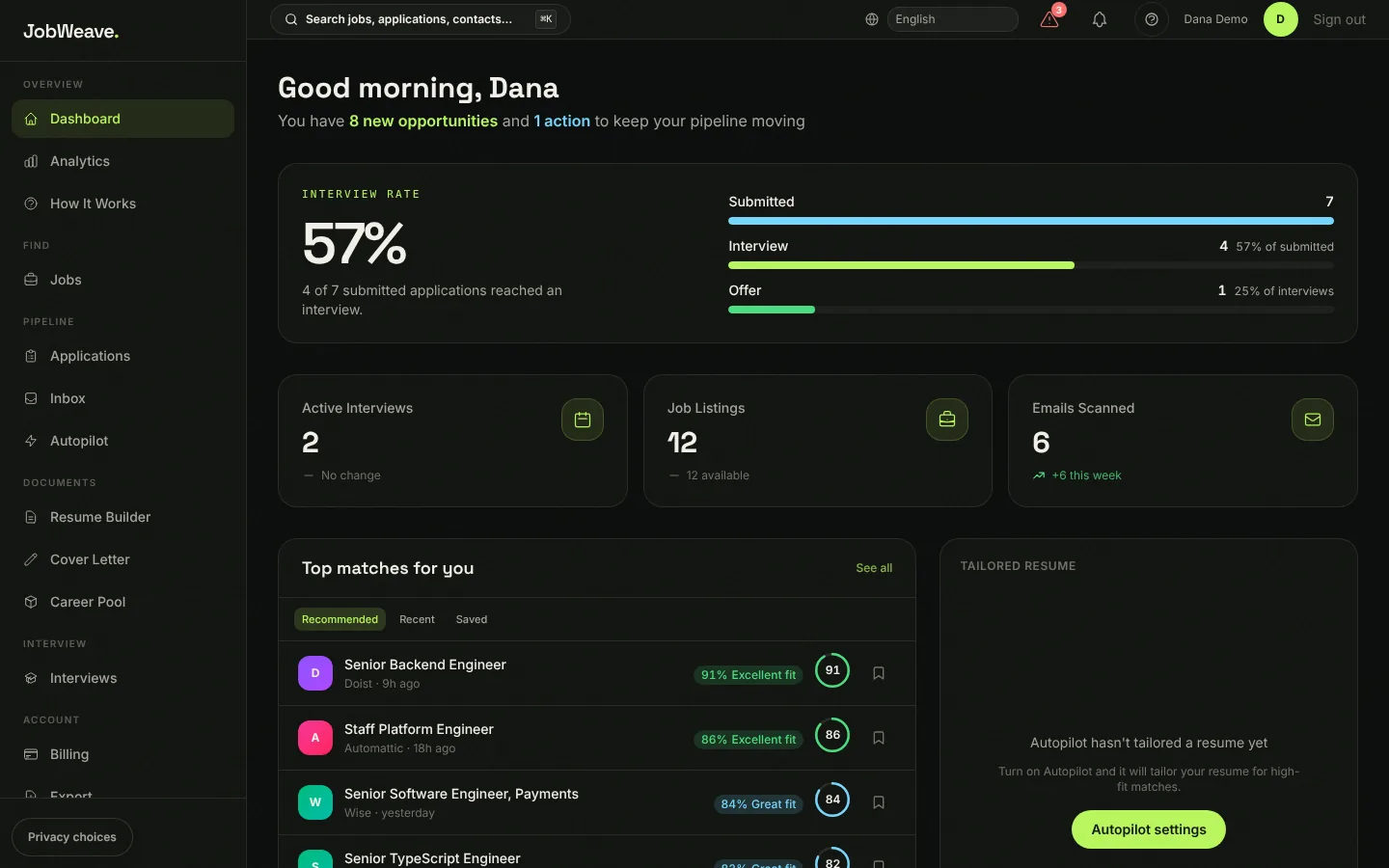
Task: Click the 1 action link
Action: [562, 121]
